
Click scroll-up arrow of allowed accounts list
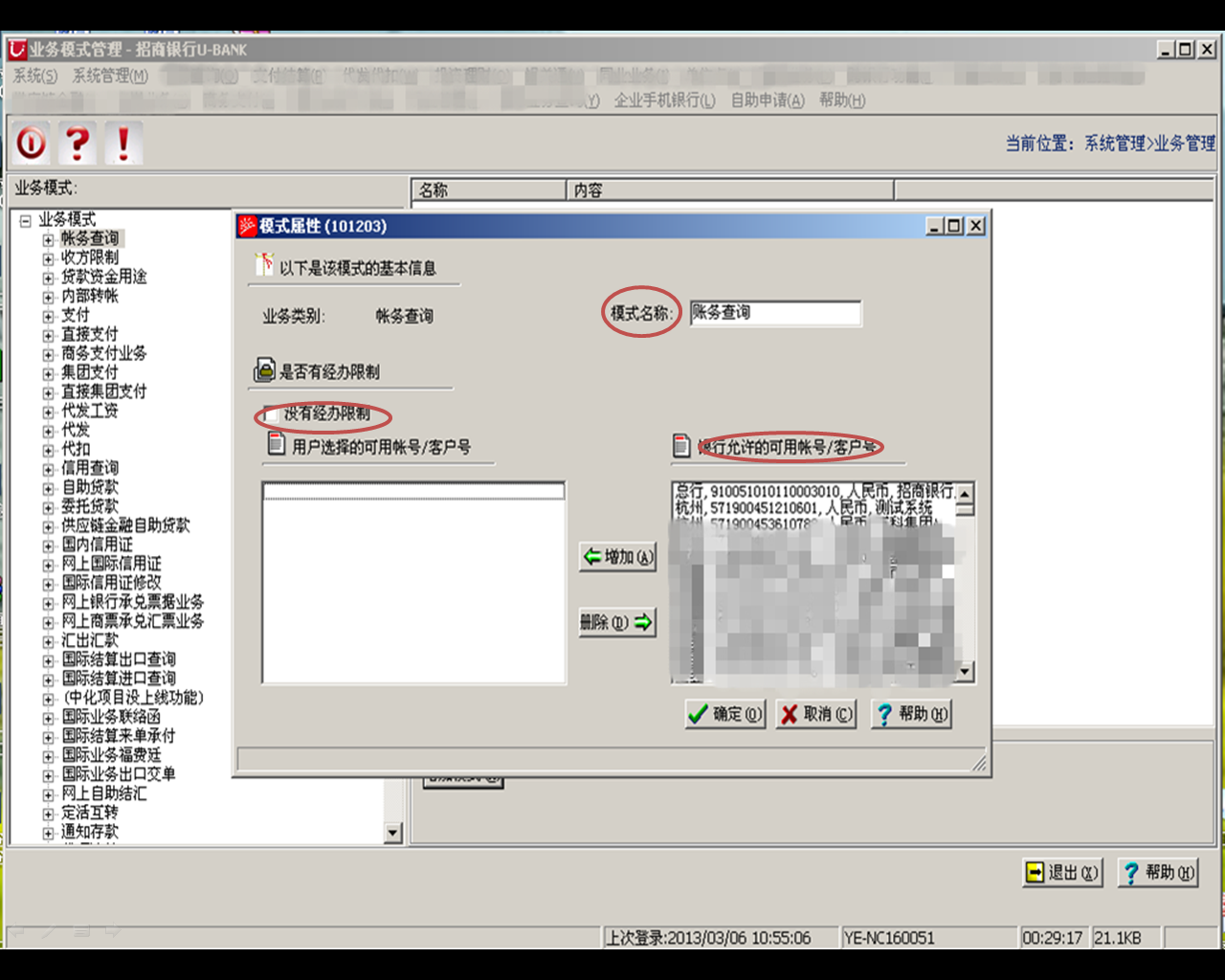pos(965,493)
